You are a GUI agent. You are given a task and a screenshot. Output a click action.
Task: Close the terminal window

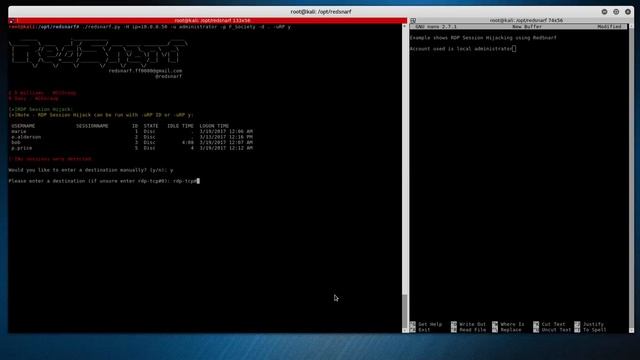tap(628, 12)
